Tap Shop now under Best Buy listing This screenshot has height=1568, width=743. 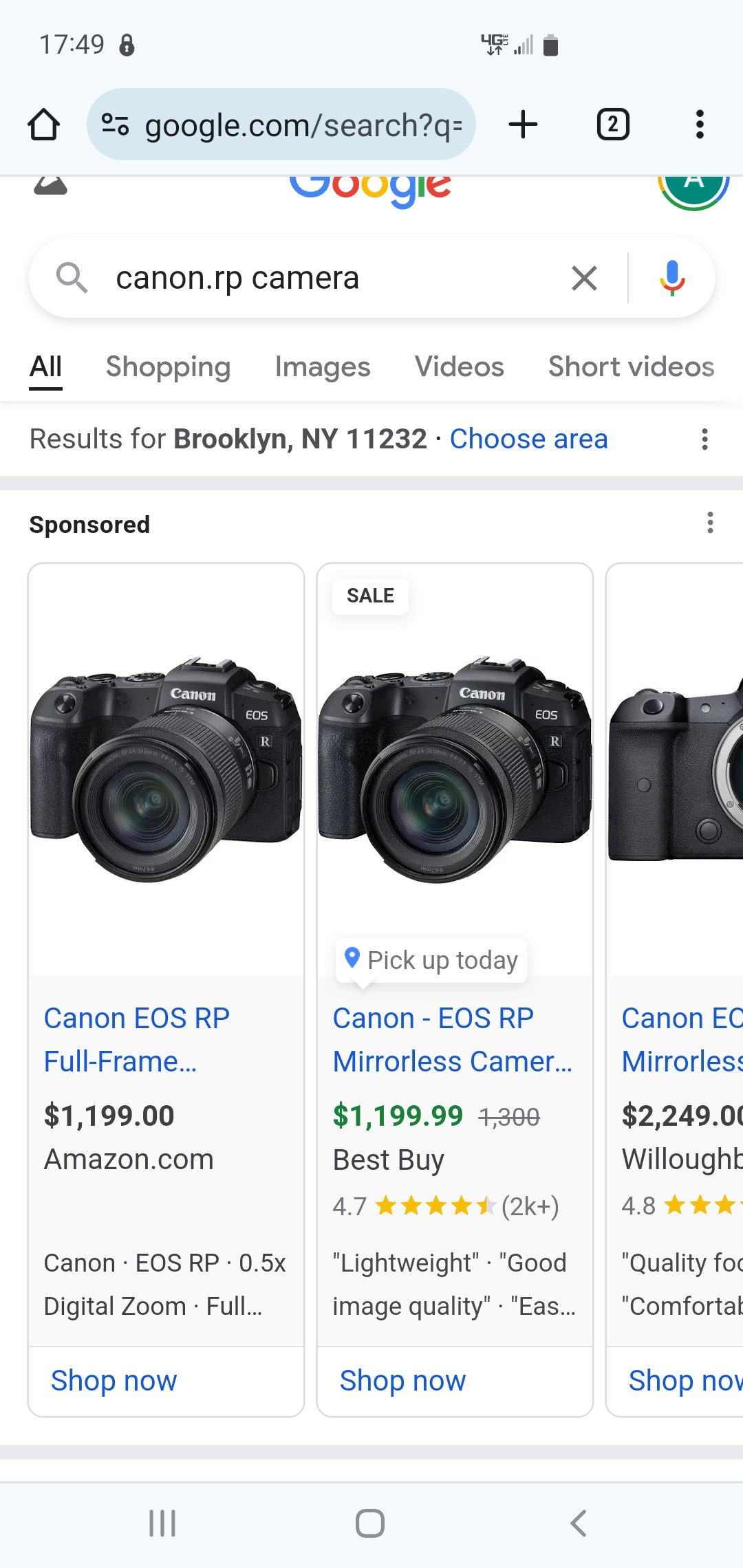coord(402,1380)
